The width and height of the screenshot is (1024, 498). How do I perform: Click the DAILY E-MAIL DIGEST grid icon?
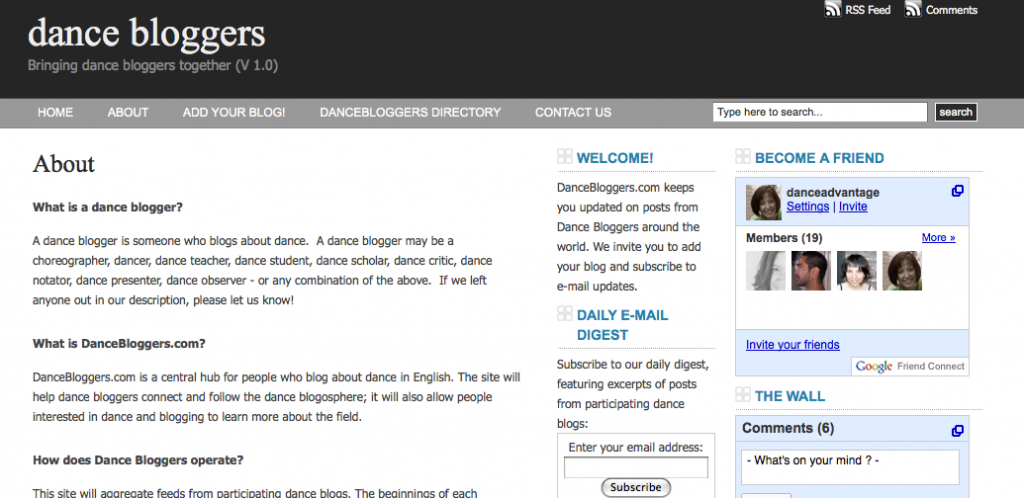[564, 313]
